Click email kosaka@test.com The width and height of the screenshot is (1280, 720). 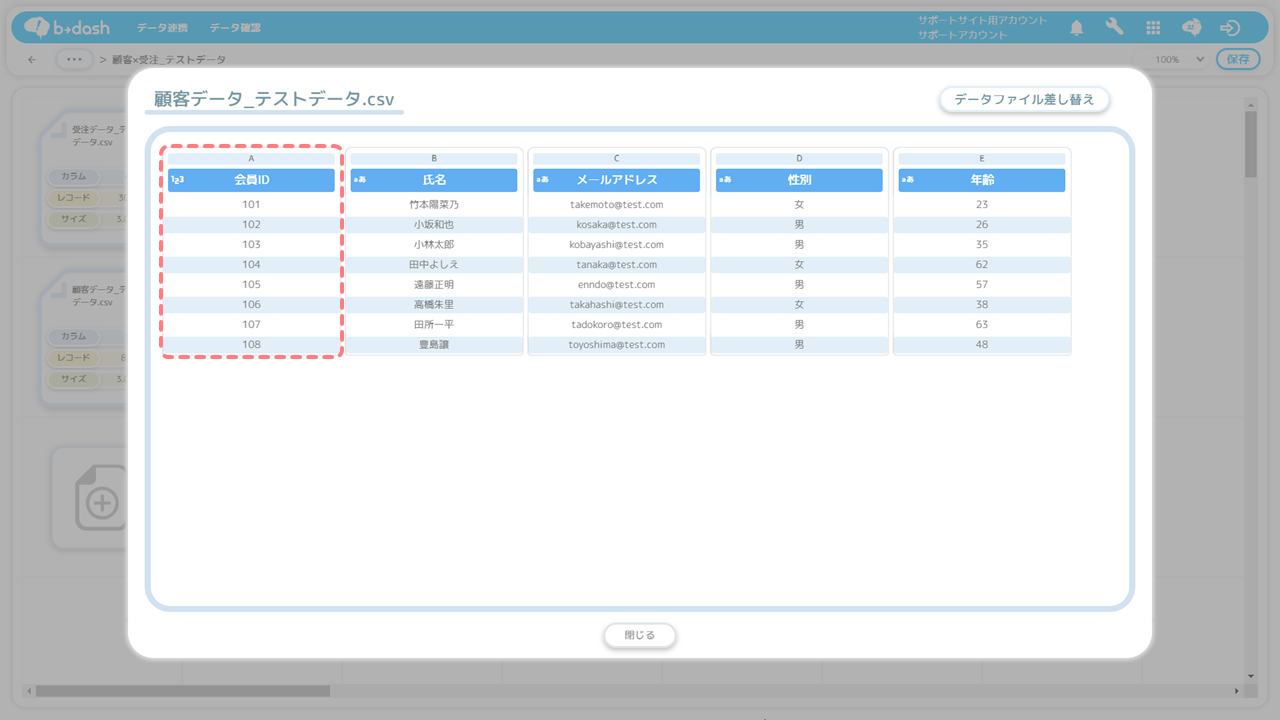[x=617, y=225]
